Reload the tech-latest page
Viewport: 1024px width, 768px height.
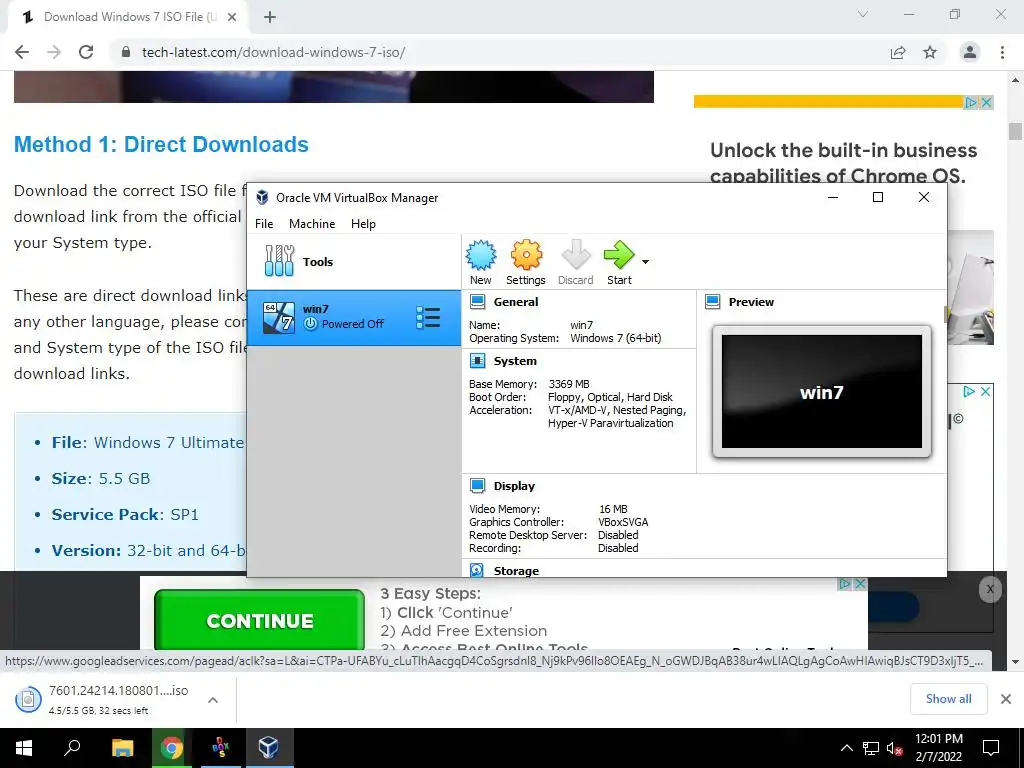[x=86, y=52]
